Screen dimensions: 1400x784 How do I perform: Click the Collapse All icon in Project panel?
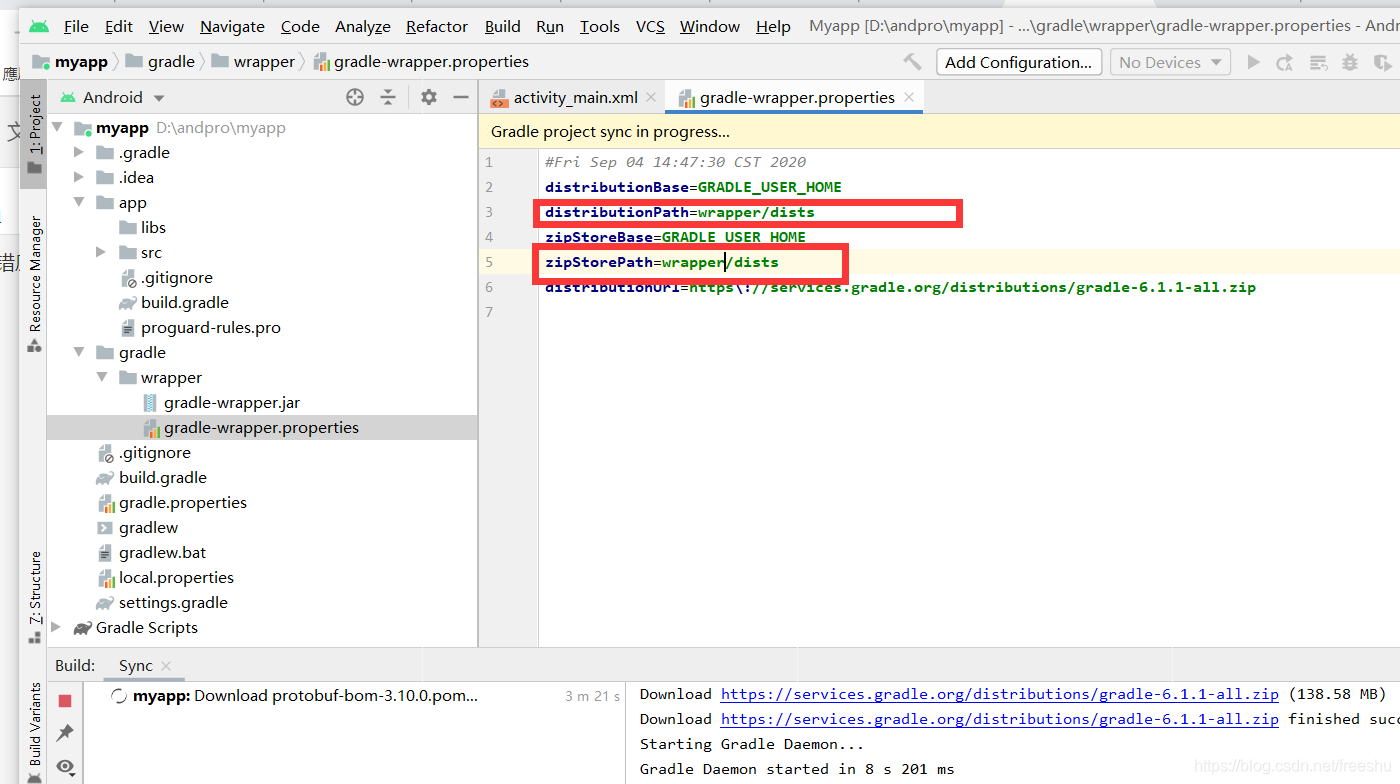[388, 97]
